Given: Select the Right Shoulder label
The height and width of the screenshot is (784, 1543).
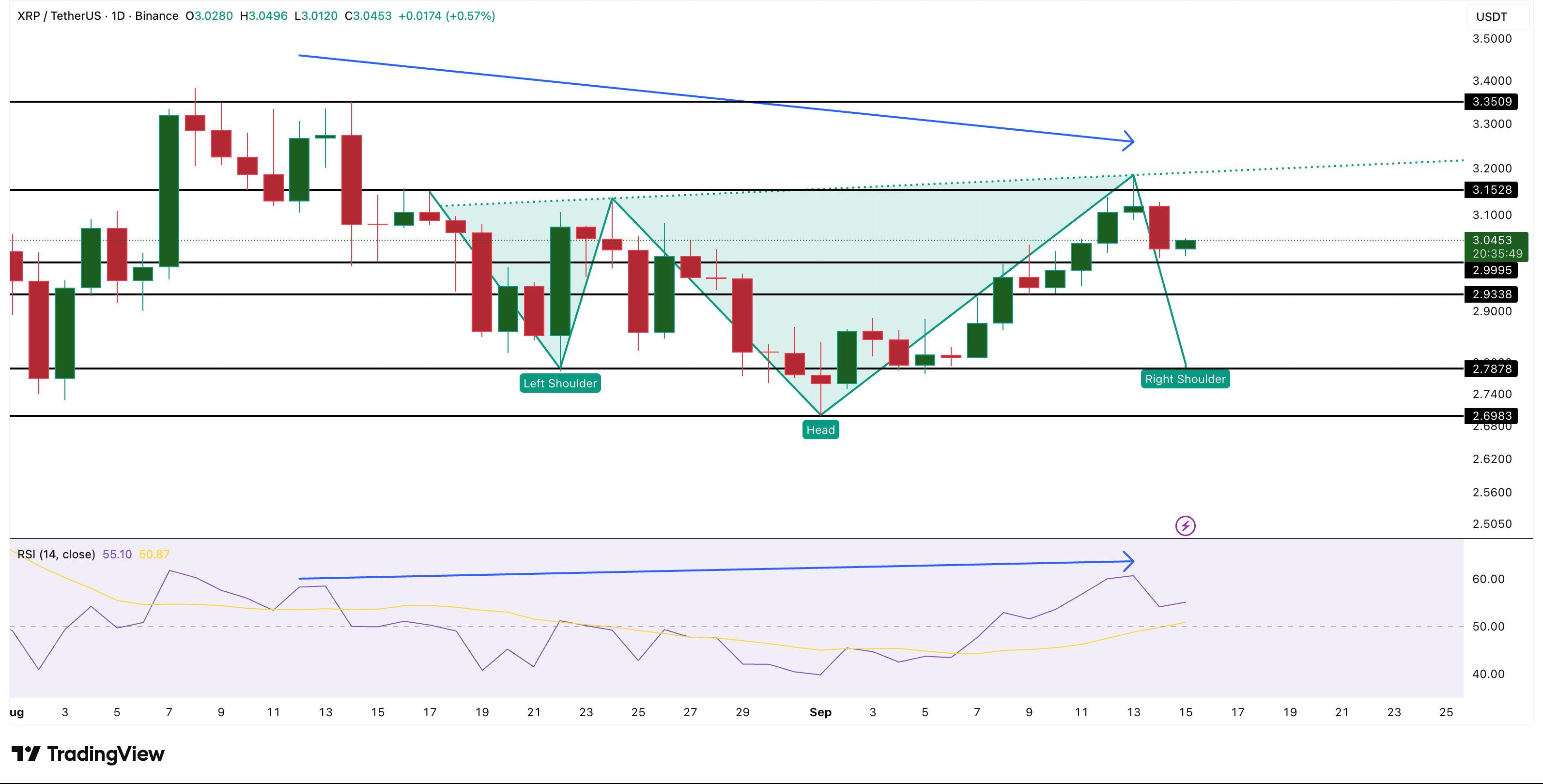Looking at the screenshot, I should [x=1185, y=379].
